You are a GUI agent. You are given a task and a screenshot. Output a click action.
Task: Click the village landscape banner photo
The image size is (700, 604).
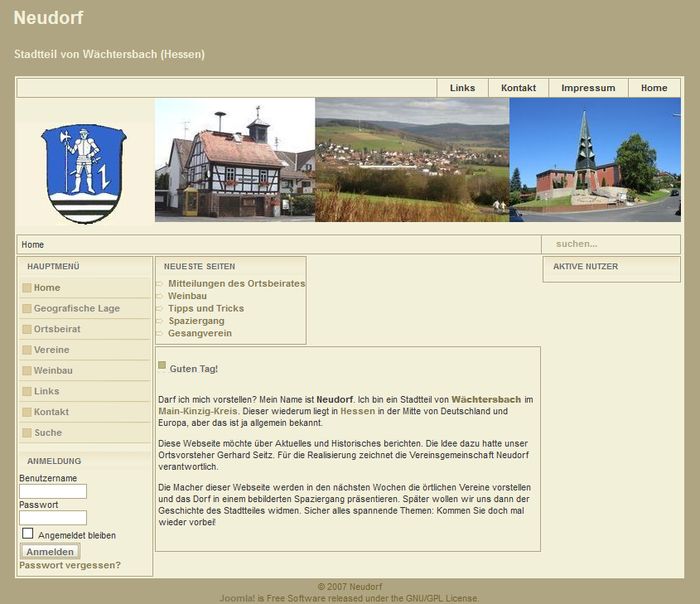[x=412, y=160]
